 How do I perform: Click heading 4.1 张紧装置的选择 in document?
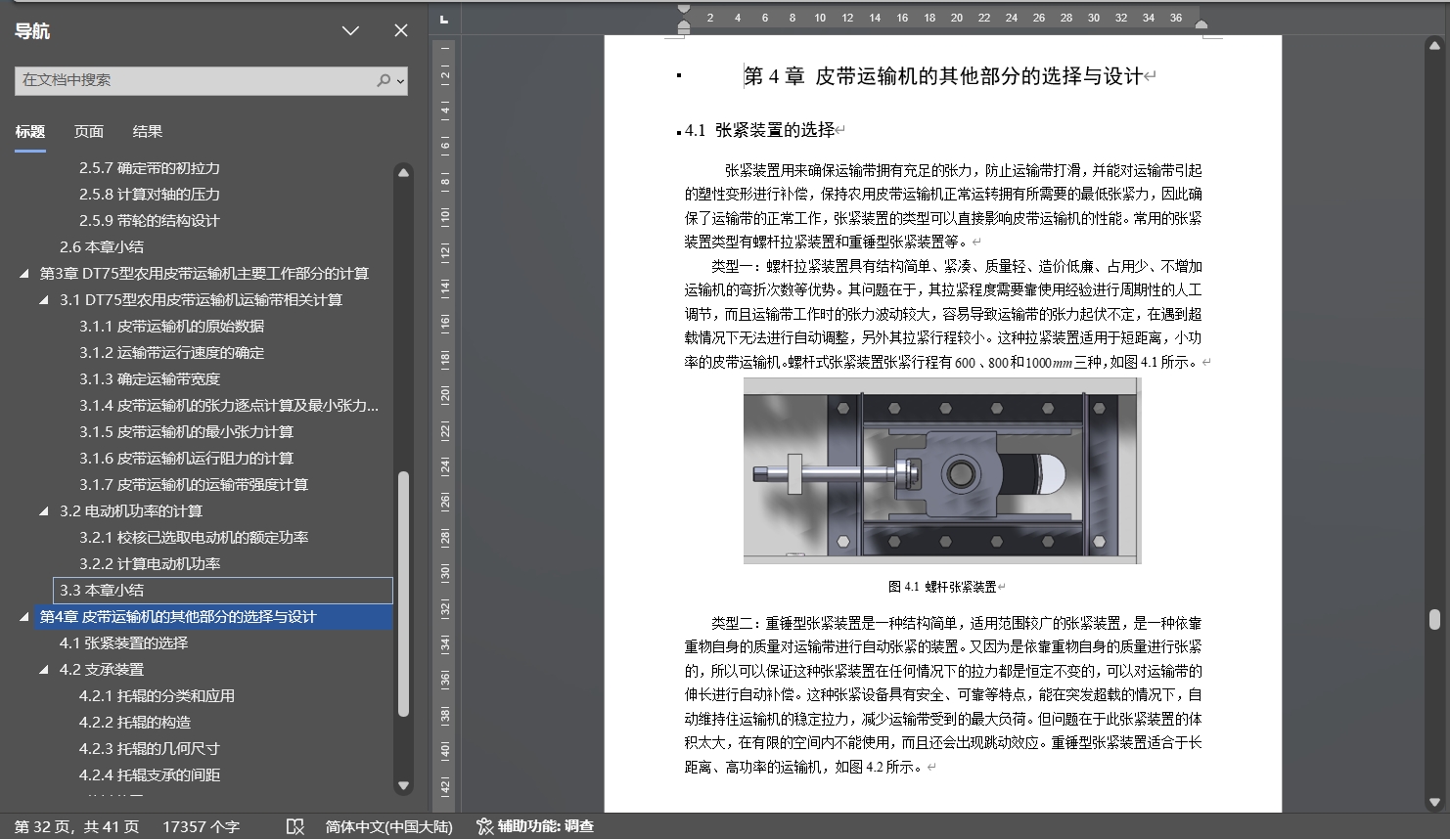[x=760, y=130]
